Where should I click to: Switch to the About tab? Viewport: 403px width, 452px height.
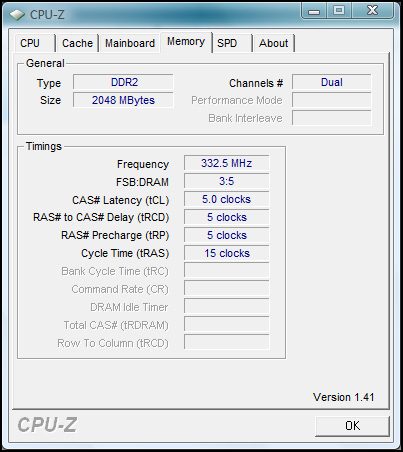pyautogui.click(x=273, y=43)
